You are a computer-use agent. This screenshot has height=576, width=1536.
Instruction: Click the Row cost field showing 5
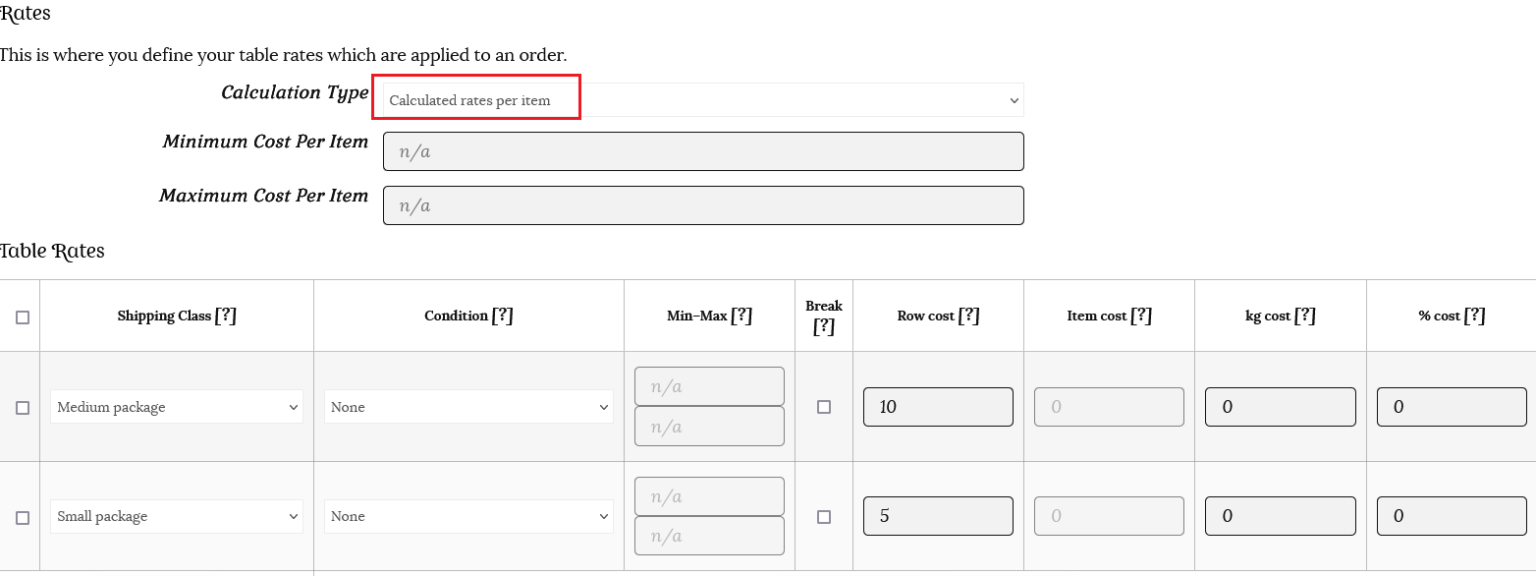click(x=938, y=516)
